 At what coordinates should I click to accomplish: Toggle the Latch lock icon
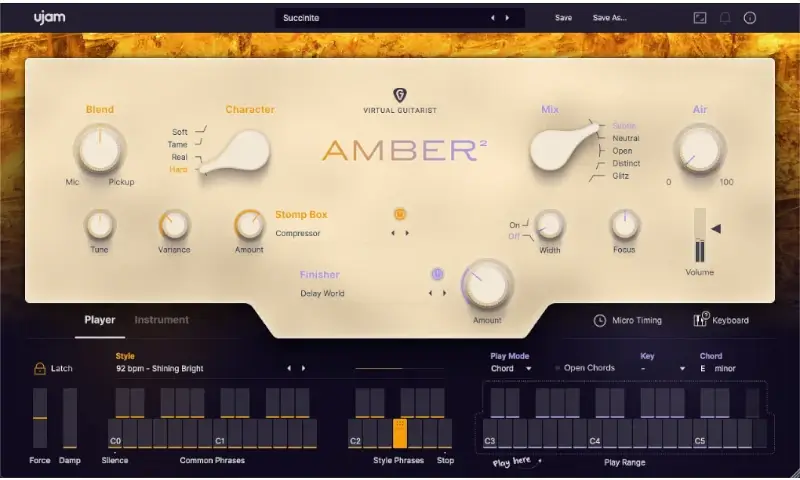point(40,368)
